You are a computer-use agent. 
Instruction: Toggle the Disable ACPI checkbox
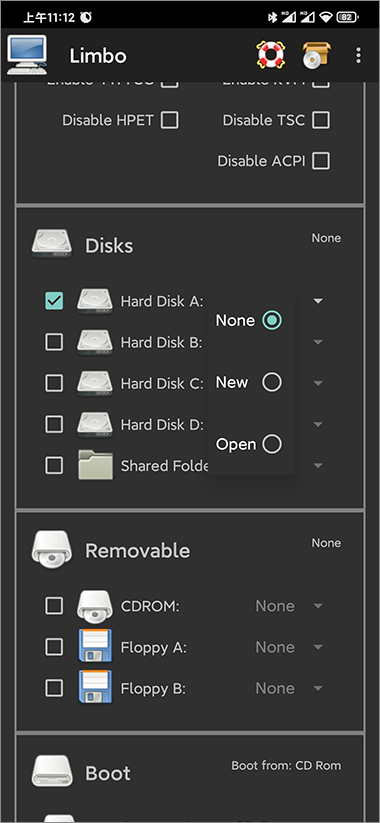[321, 161]
